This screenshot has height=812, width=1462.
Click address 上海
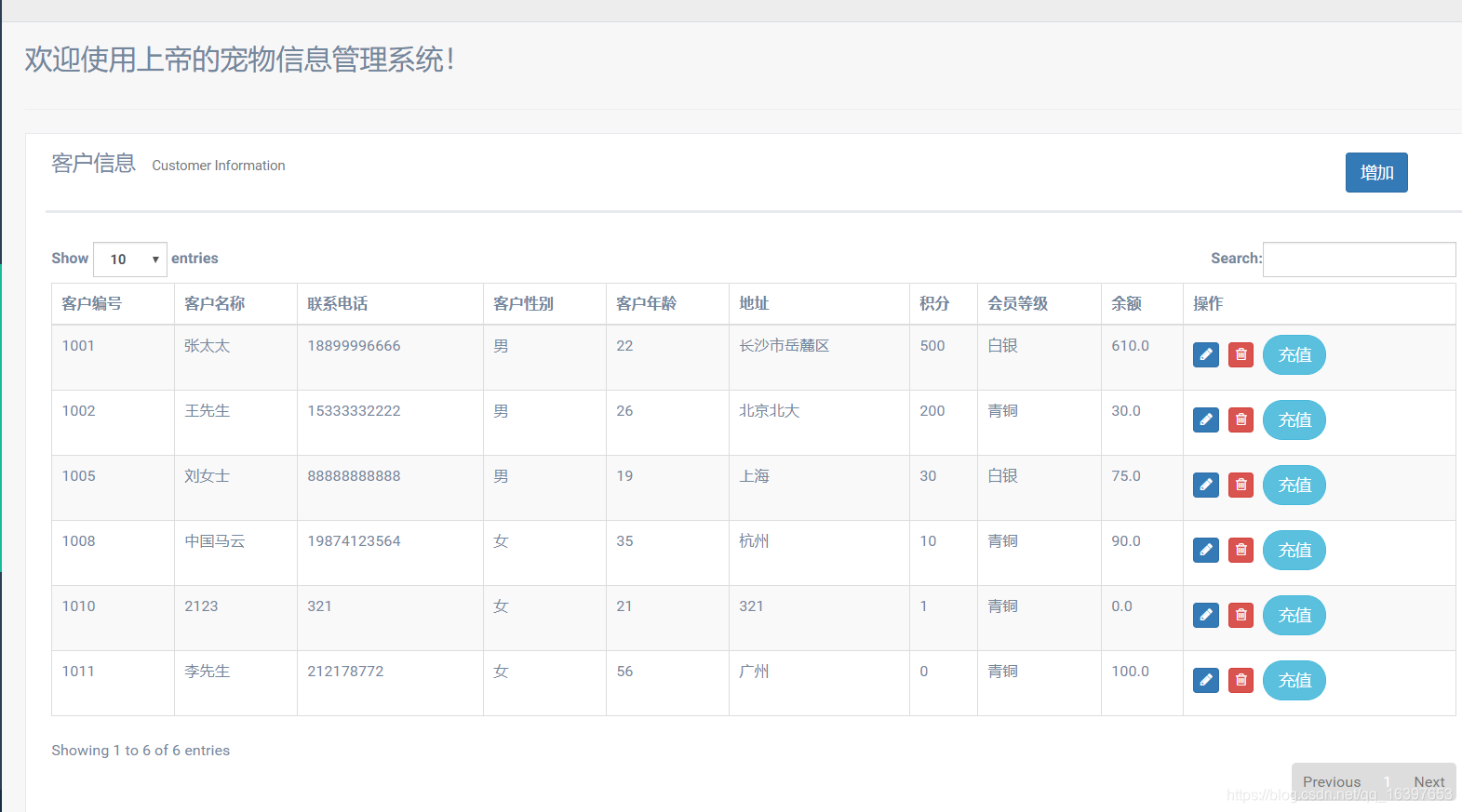click(754, 476)
